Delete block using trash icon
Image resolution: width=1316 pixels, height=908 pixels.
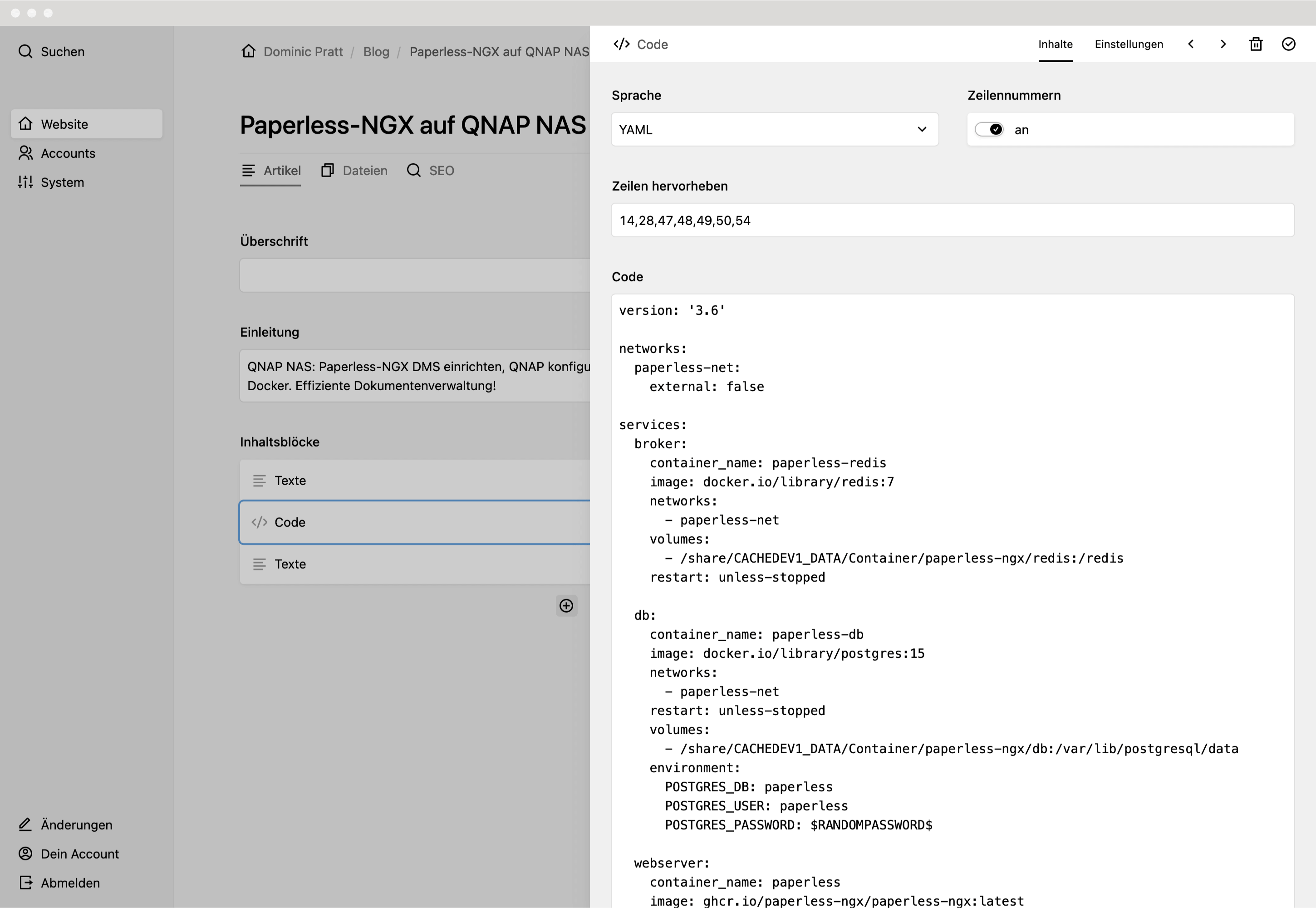tap(1256, 44)
